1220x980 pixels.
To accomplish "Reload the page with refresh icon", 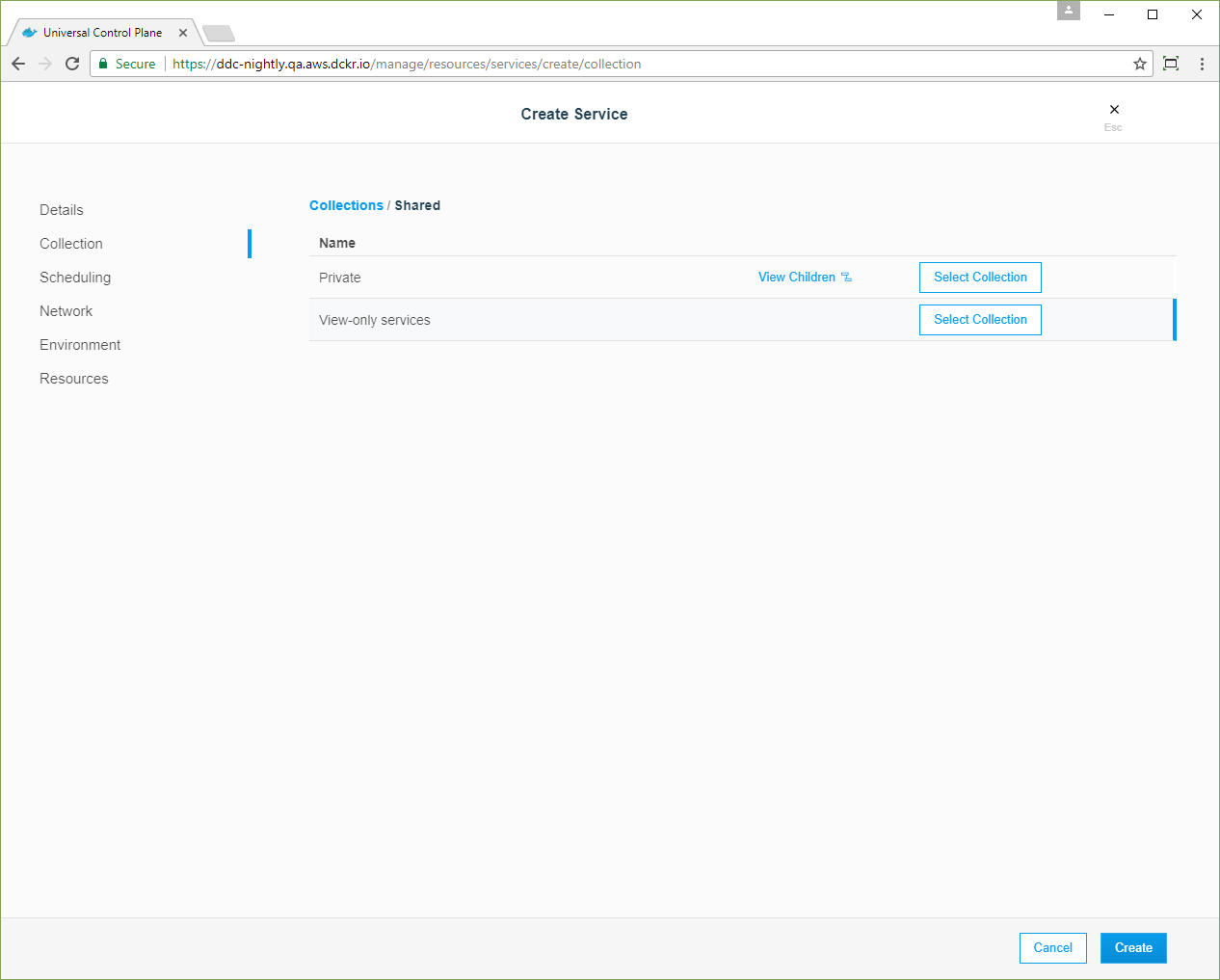I will click(72, 64).
